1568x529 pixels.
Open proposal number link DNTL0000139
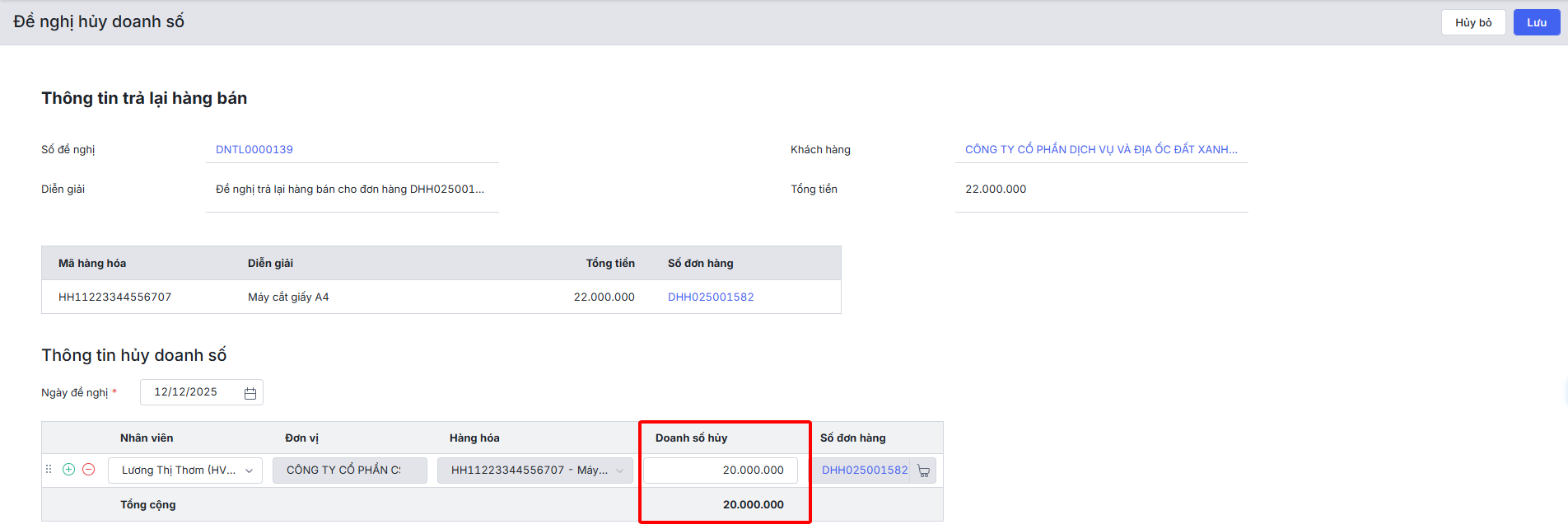pyautogui.click(x=254, y=150)
